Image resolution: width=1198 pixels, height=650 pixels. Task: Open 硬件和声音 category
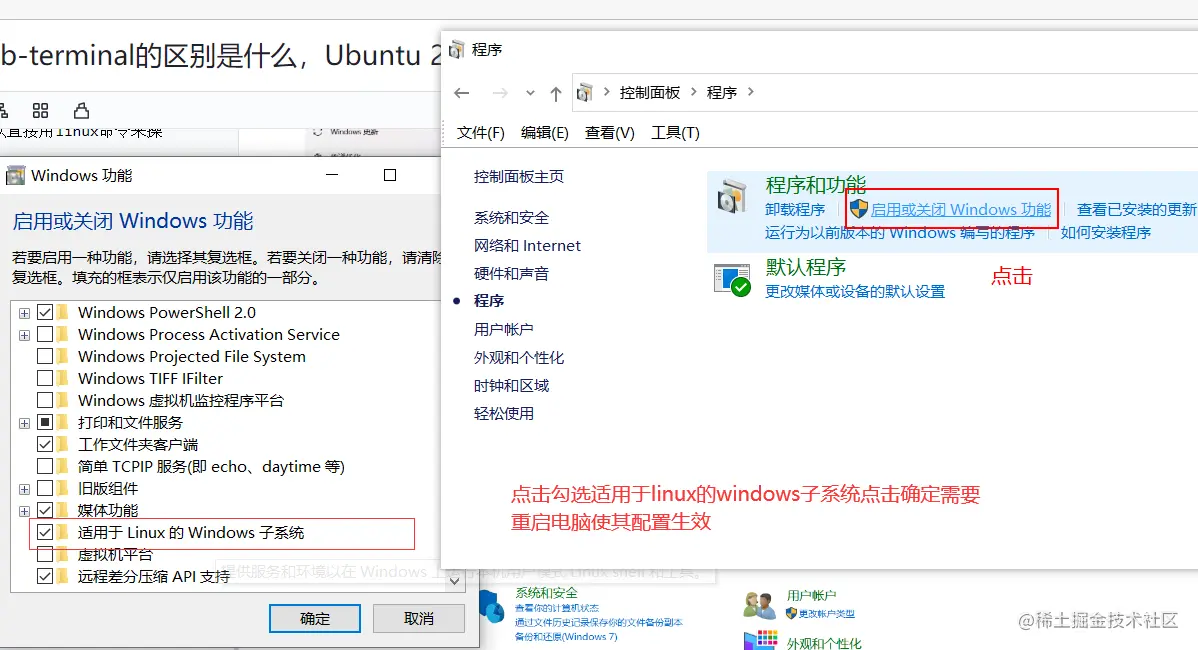pyautogui.click(x=511, y=273)
